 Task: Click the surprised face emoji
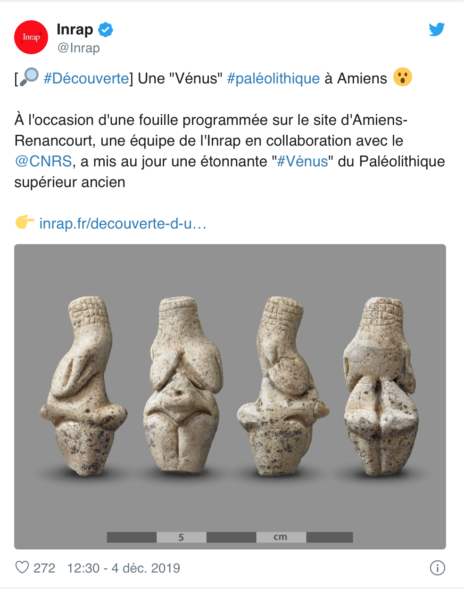click(403, 77)
